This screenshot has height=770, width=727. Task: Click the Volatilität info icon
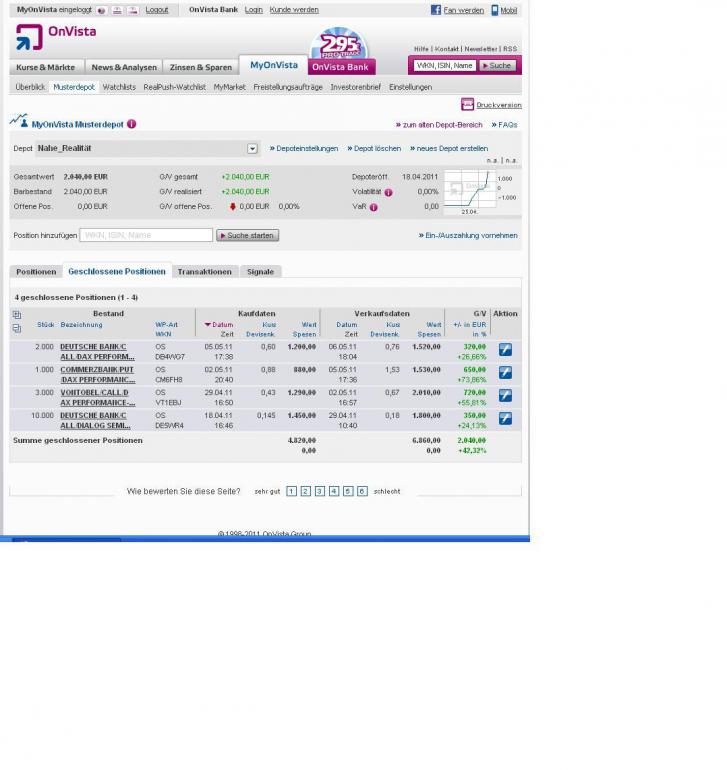coord(388,192)
